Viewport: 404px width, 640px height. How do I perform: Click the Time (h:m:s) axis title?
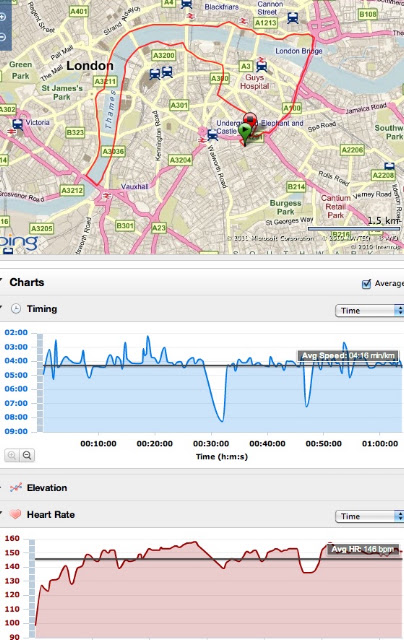(x=222, y=456)
